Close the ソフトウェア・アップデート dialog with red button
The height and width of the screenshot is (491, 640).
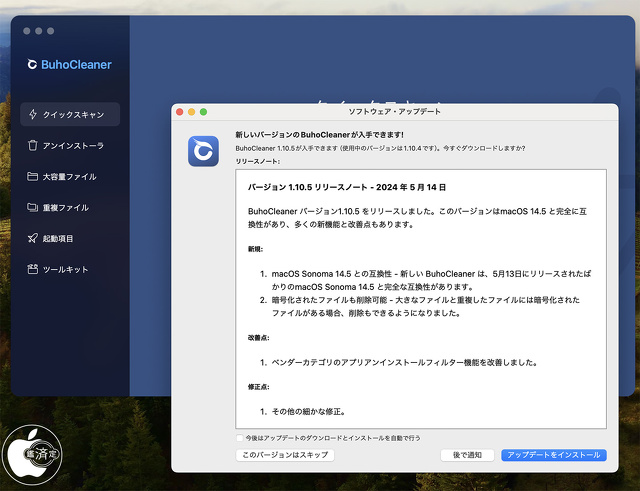179,112
